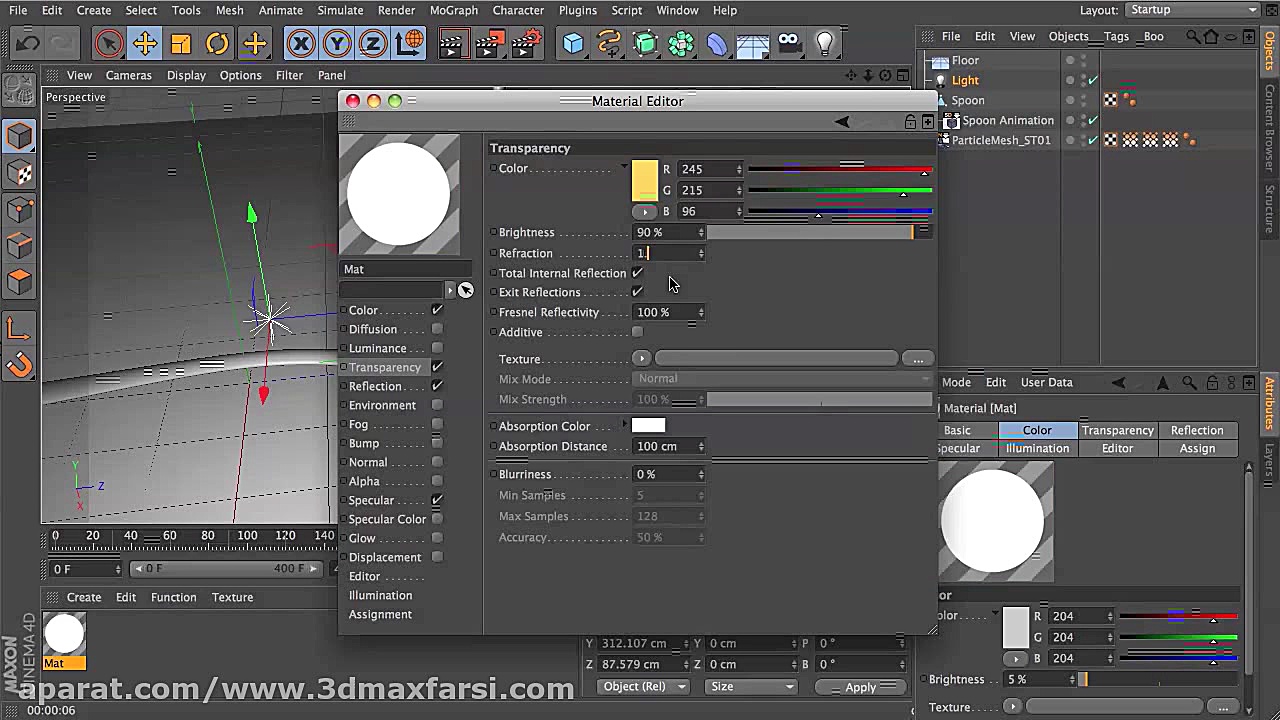Viewport: 1280px width, 720px height.
Task: Click the Refraction value input field
Action: point(668,253)
